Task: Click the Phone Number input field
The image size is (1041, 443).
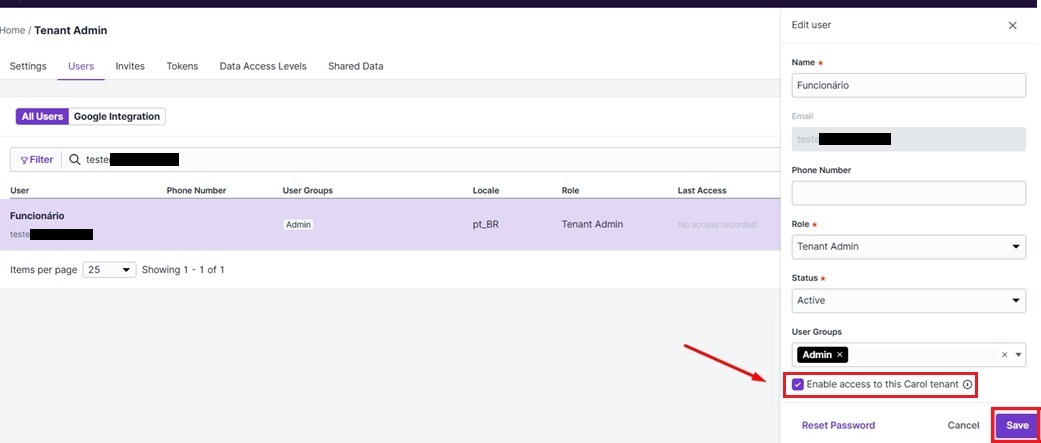Action: tap(909, 193)
